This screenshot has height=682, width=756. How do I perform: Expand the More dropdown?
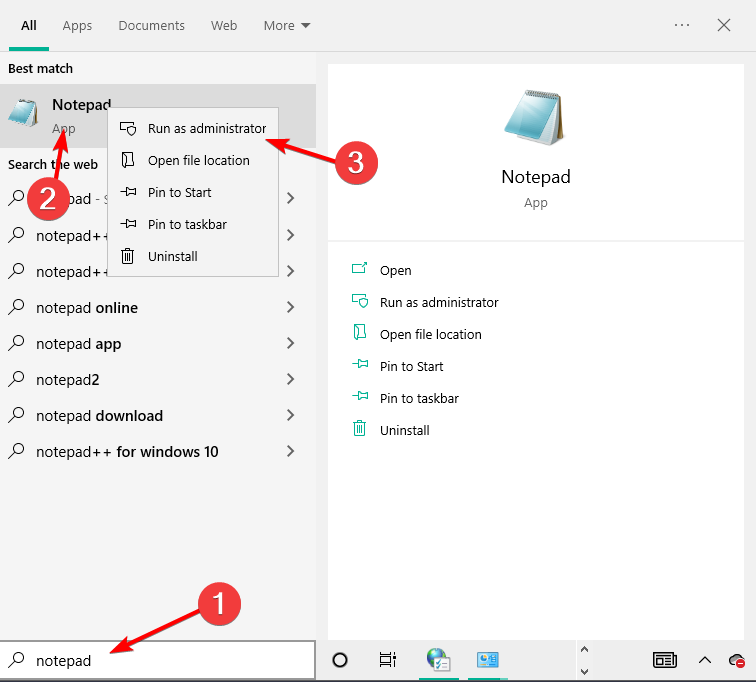coord(287,26)
